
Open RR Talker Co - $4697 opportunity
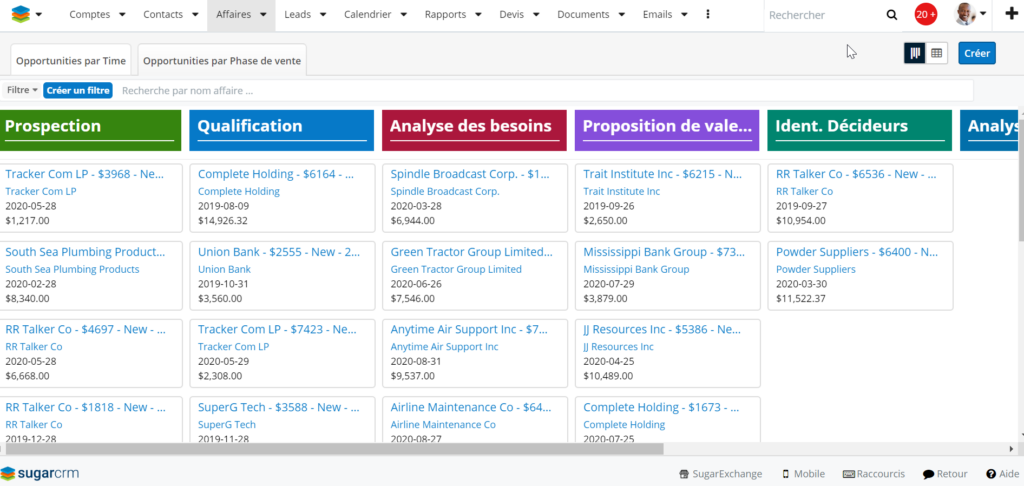click(x=85, y=329)
